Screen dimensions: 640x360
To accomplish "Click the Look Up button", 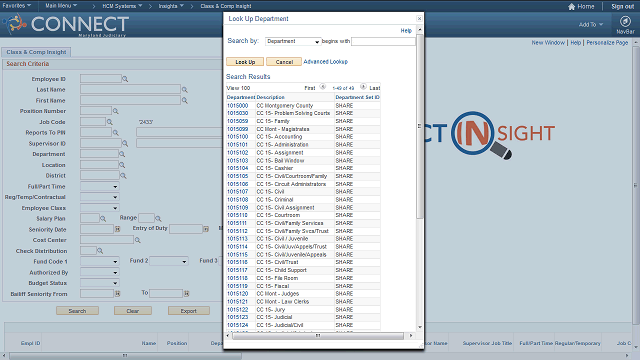I will click(x=245, y=62).
